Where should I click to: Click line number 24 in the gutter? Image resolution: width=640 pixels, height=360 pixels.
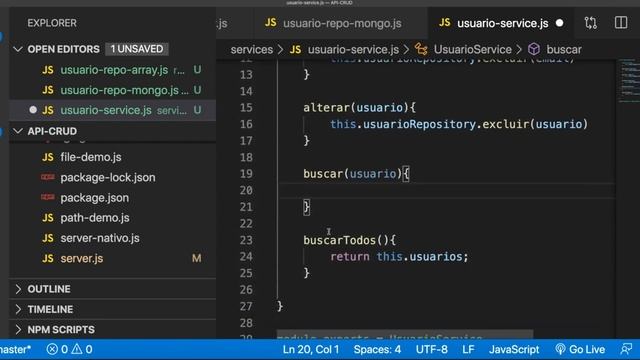[246, 257]
